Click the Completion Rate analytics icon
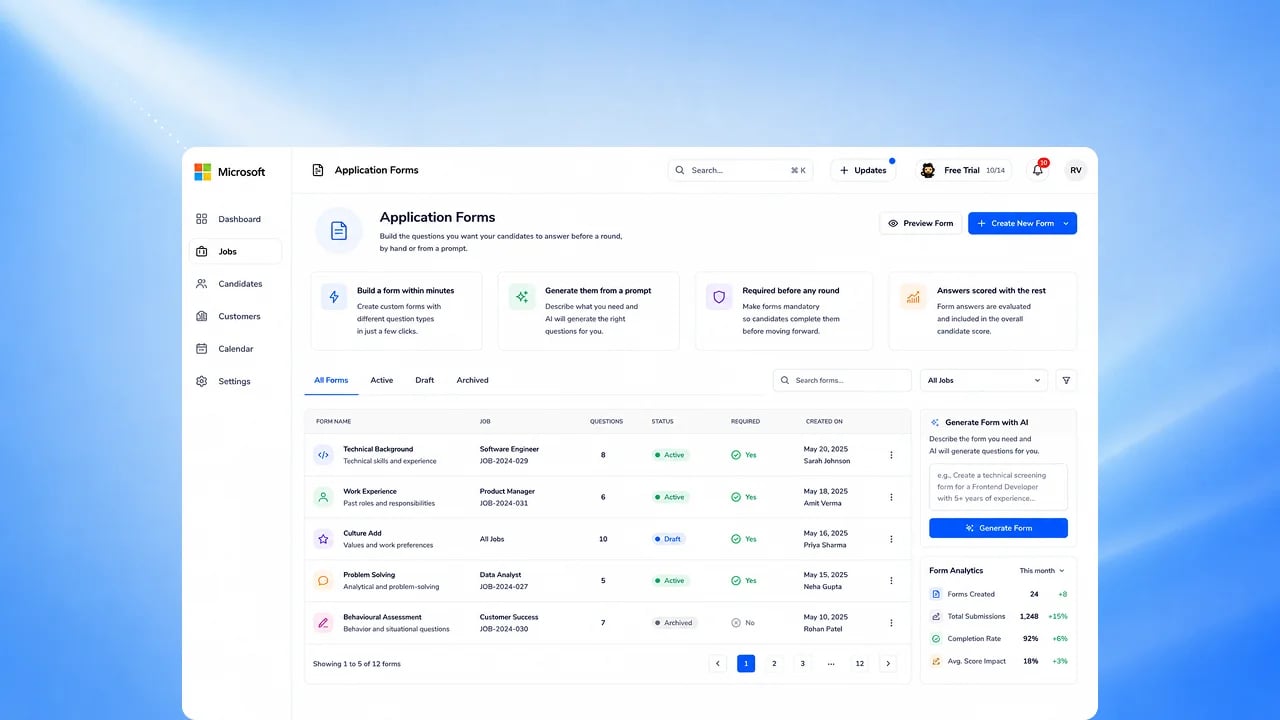The height and width of the screenshot is (720, 1280). (936, 638)
